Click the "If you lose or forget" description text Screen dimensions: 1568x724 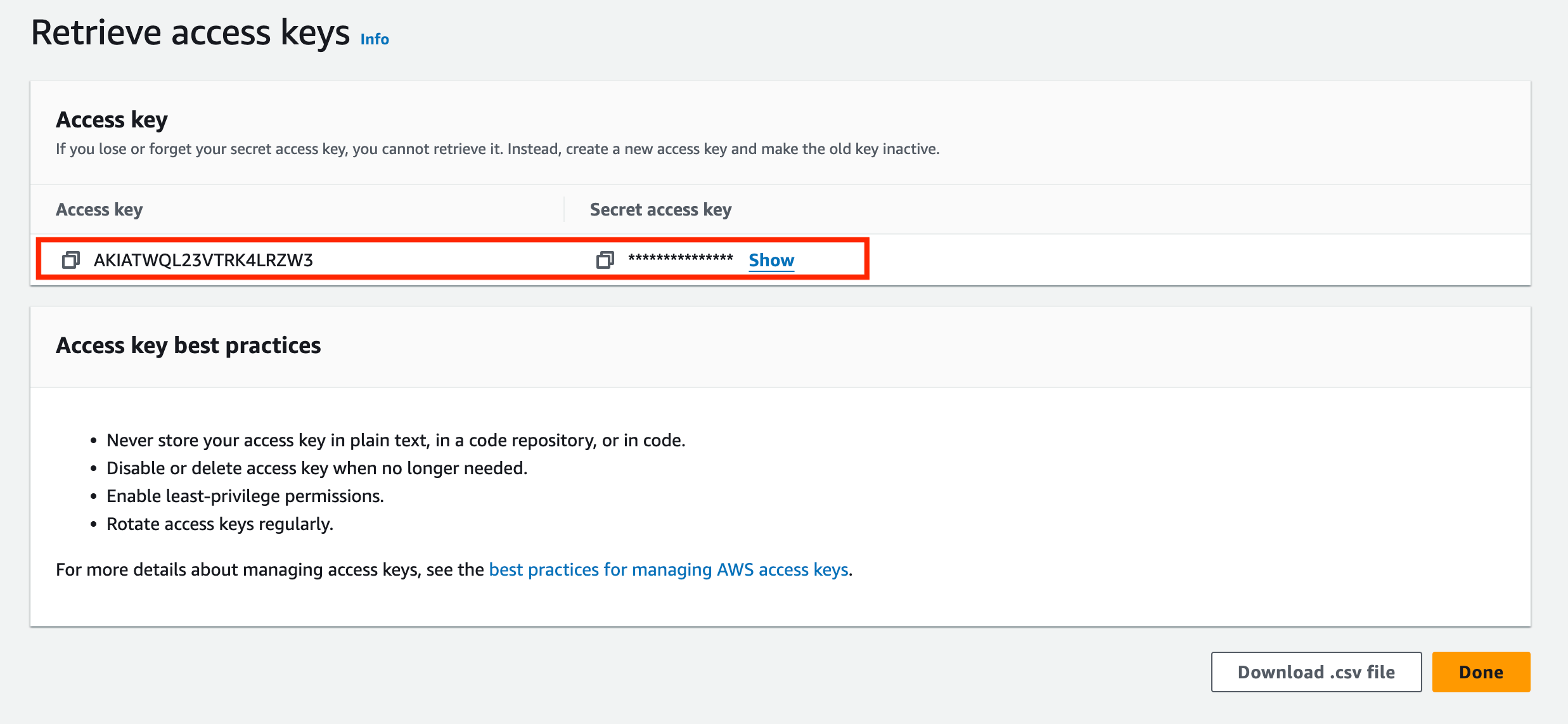coord(497,149)
